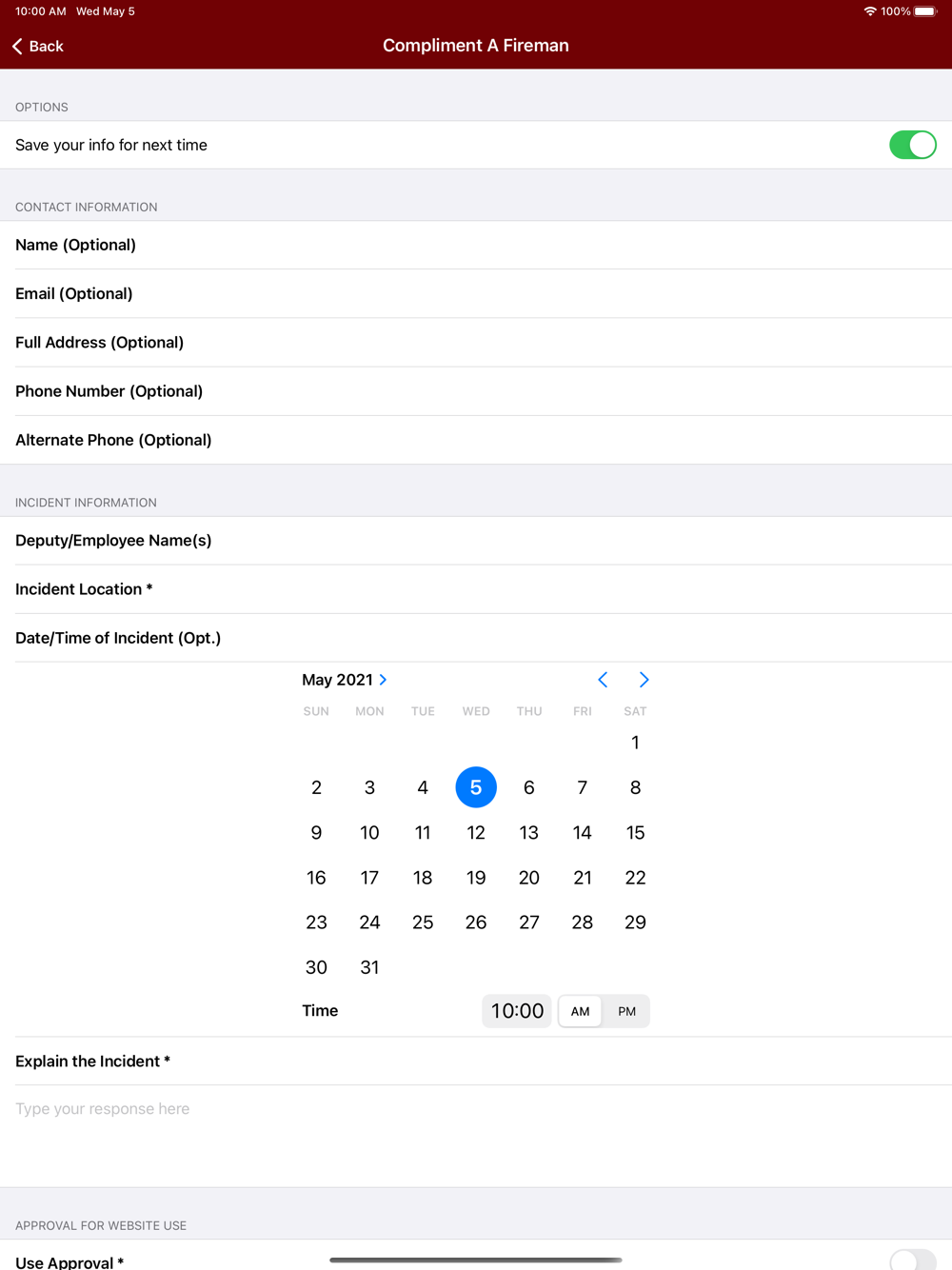Enable the Use Approval switch
This screenshot has width=952, height=1270.
coord(913,1260)
